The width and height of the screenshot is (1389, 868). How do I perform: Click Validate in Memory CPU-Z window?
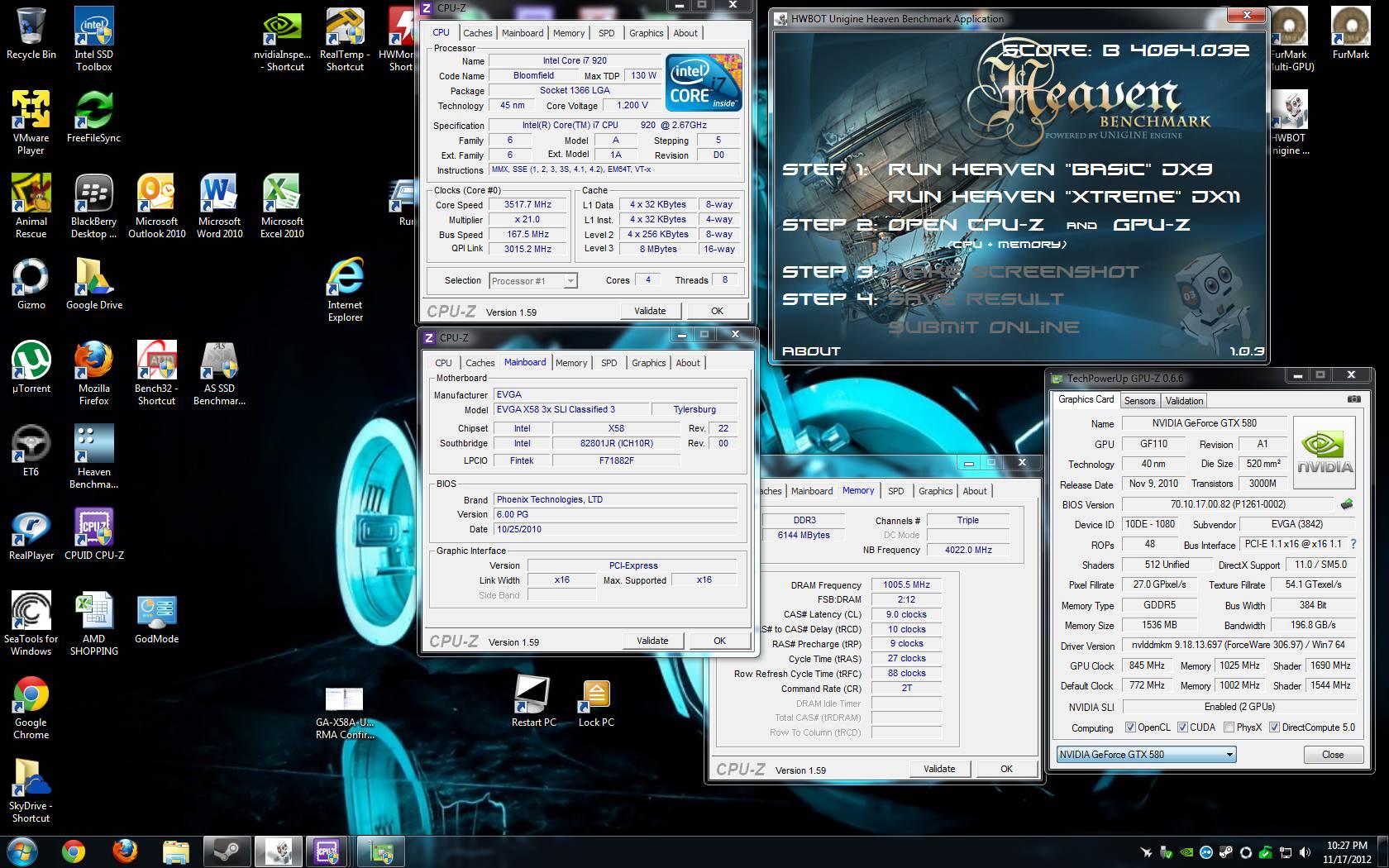tap(939, 769)
